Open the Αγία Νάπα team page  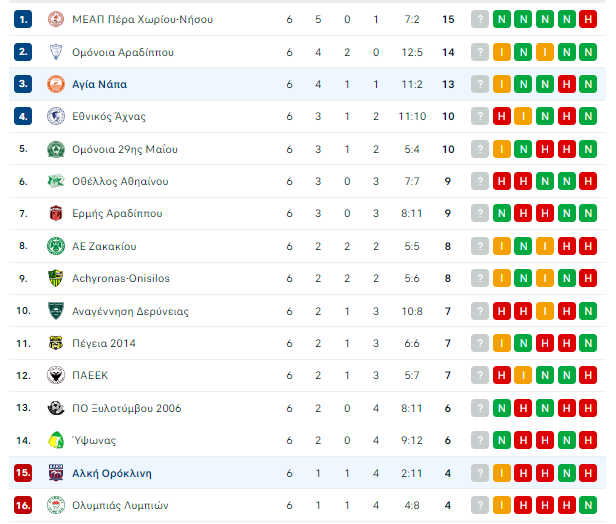click(x=99, y=84)
